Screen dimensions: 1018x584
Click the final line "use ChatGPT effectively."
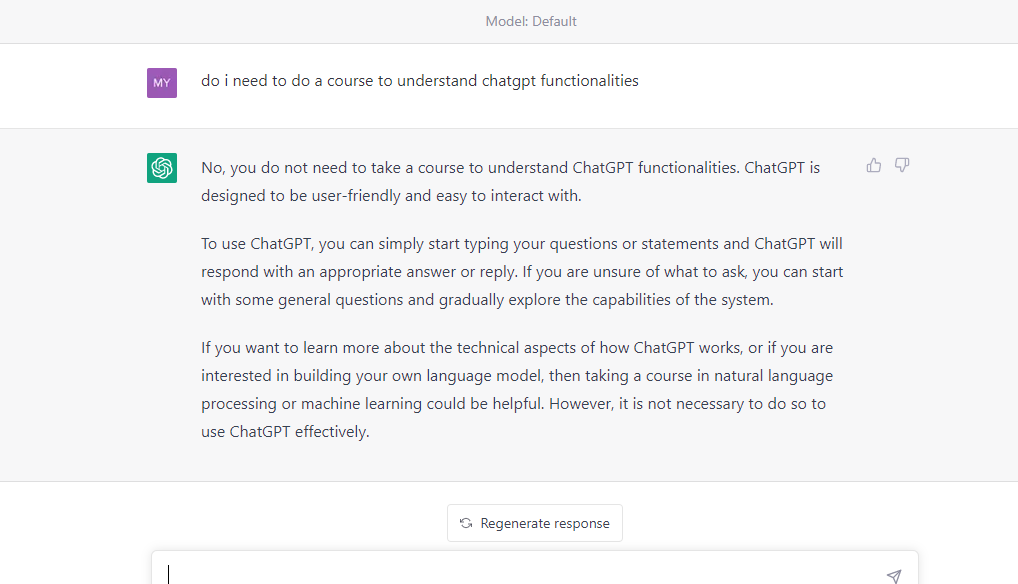pyautogui.click(x=285, y=432)
